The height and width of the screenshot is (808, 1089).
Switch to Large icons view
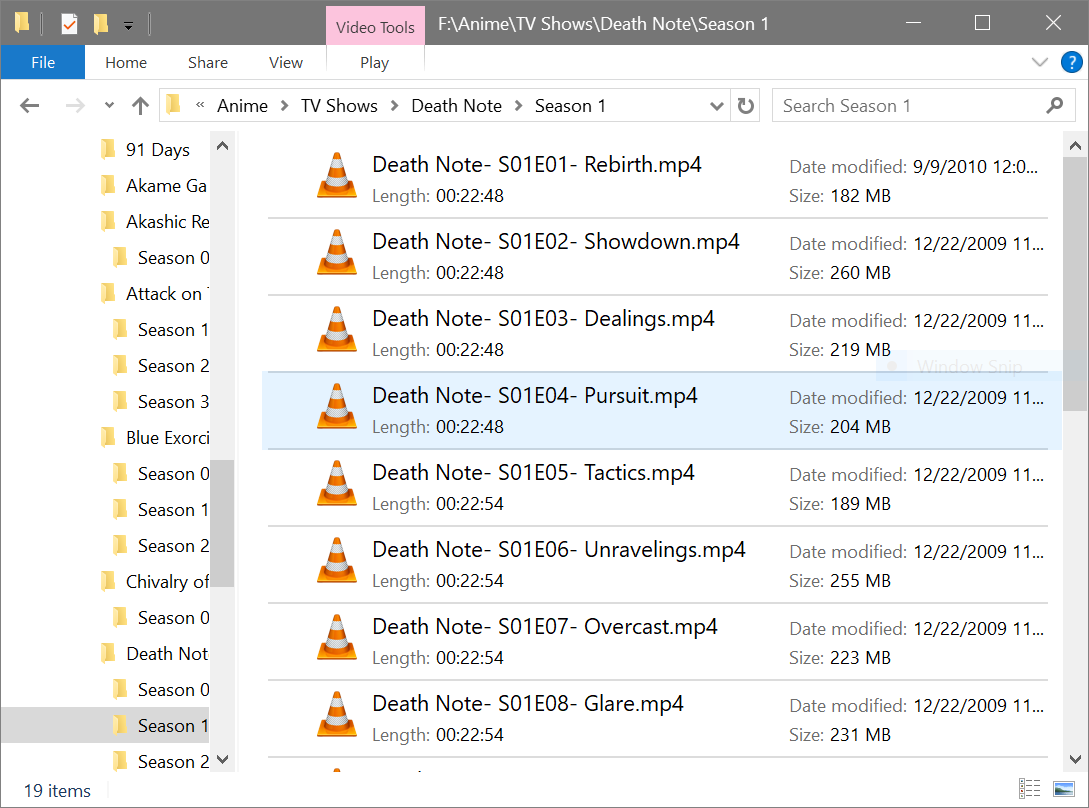[x=1063, y=789]
